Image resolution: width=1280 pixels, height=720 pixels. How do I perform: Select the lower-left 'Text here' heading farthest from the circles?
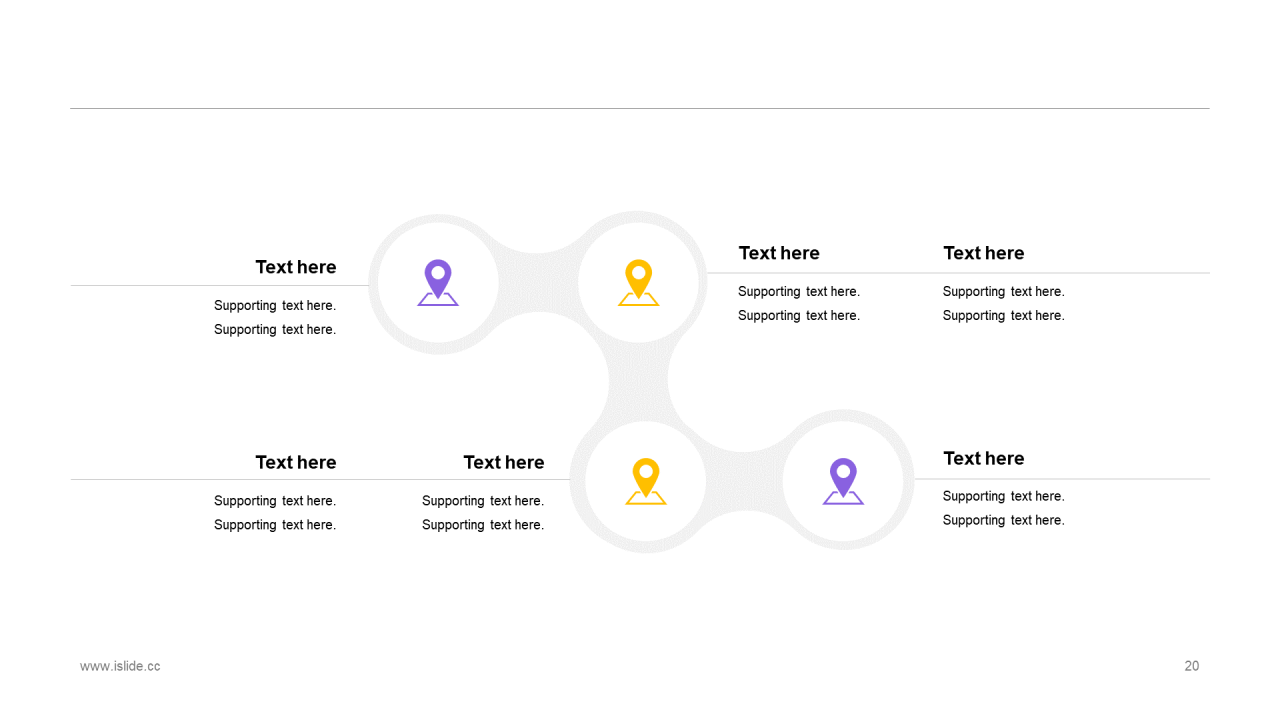coord(296,462)
